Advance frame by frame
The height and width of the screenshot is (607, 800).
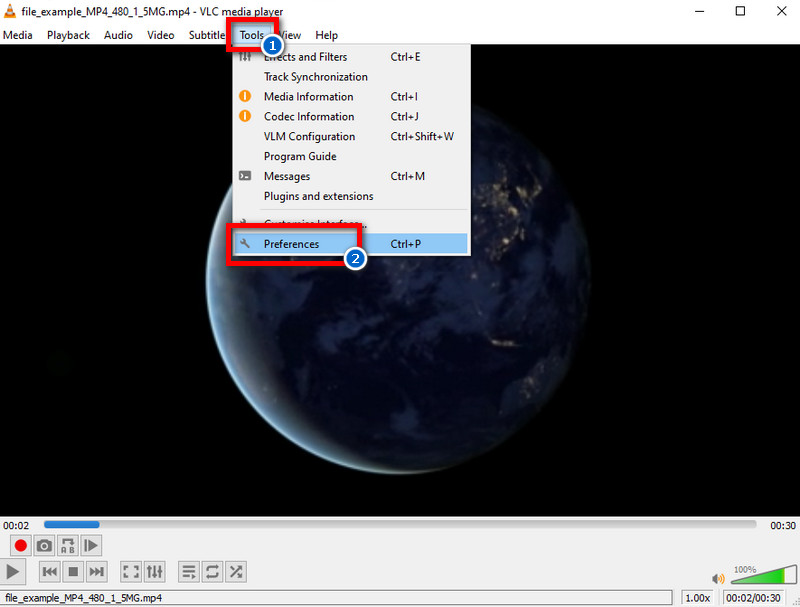coord(91,546)
